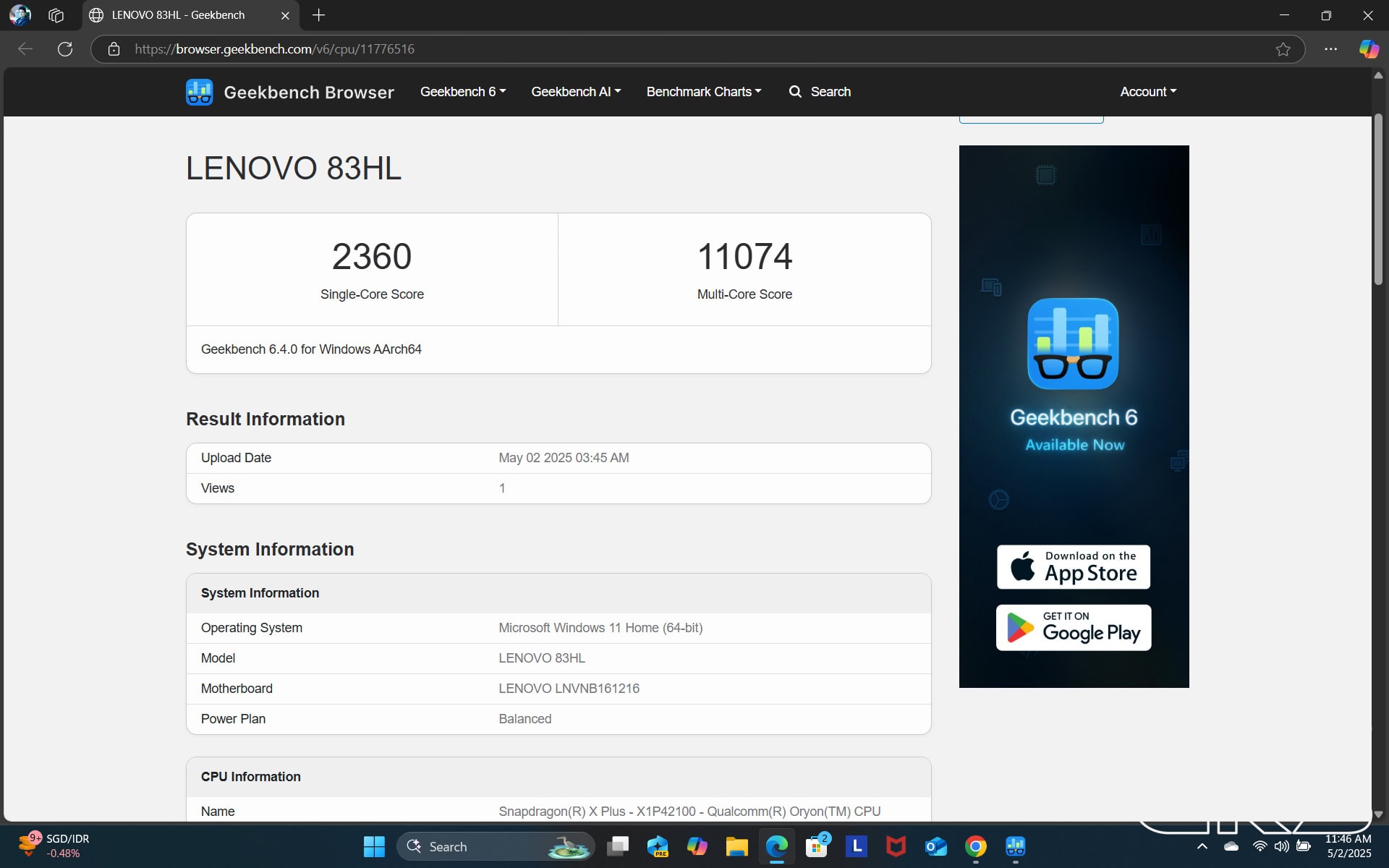Open the Windows Start menu
The image size is (1389, 868).
pos(374,846)
